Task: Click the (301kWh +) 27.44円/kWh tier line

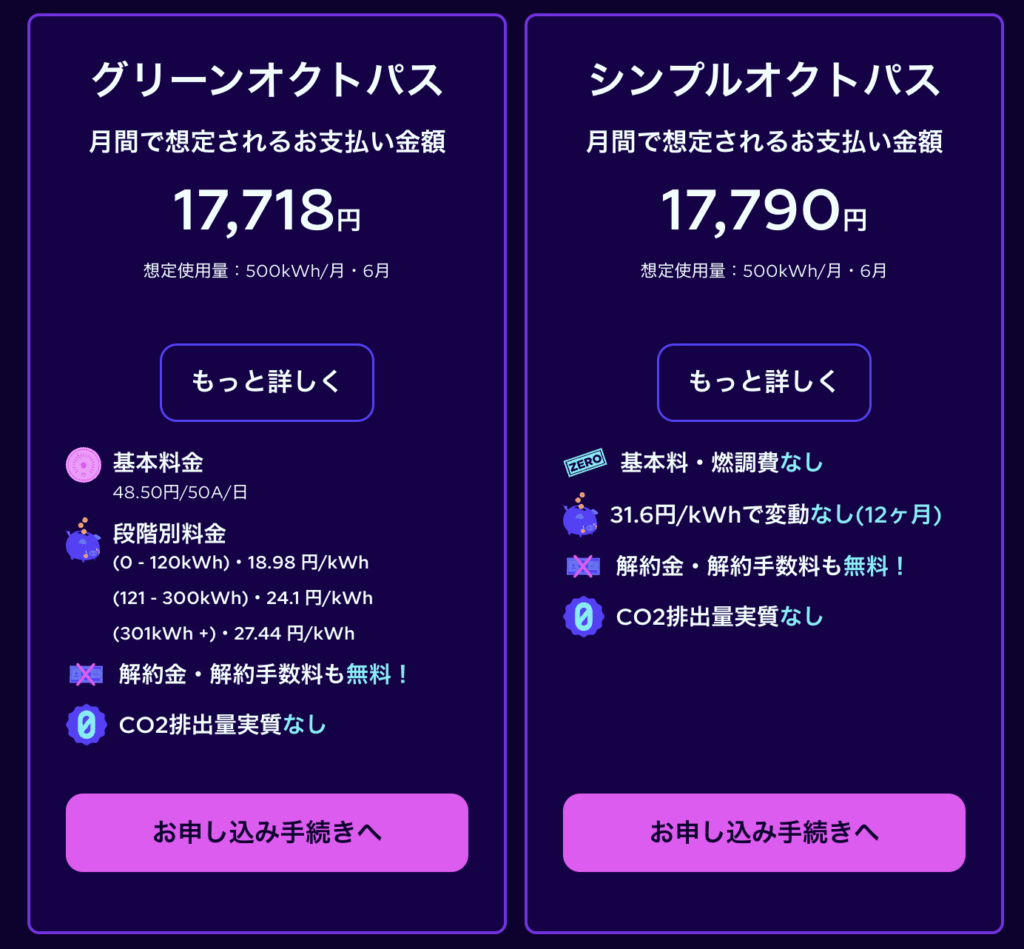Action: click(234, 634)
